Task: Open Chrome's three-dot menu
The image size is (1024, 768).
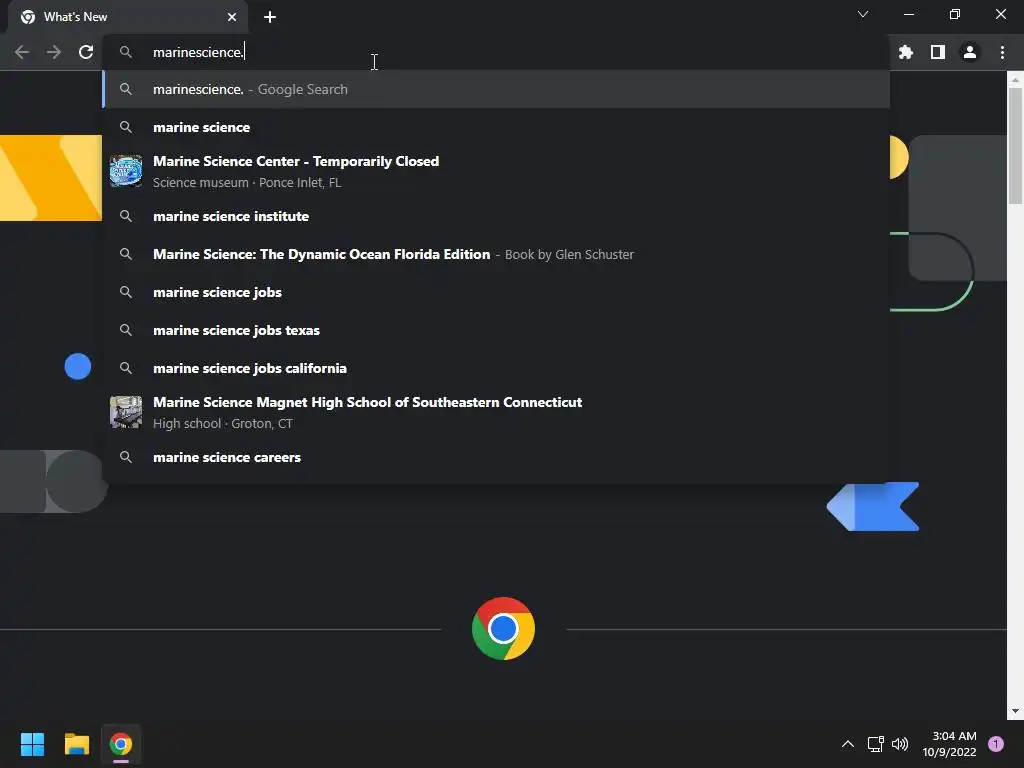Action: 1002,52
